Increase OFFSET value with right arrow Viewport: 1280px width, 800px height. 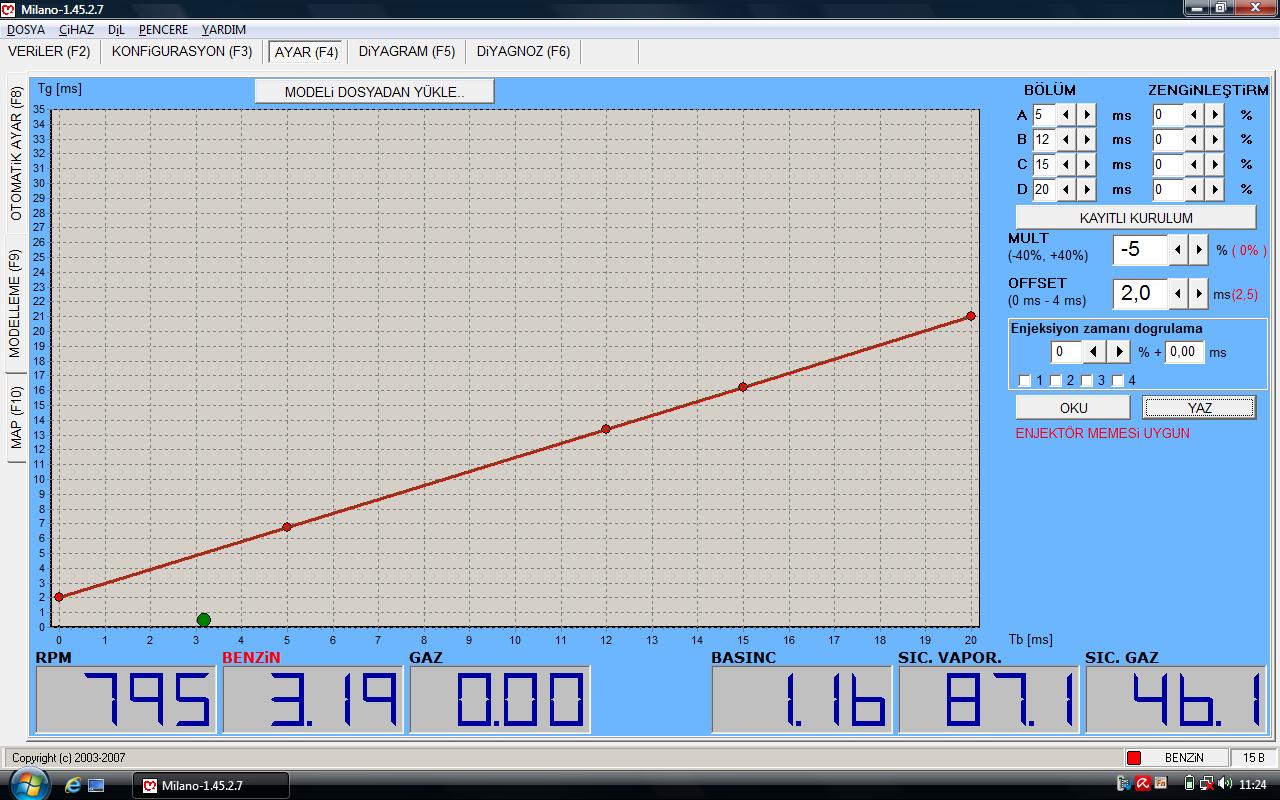[x=1199, y=294]
